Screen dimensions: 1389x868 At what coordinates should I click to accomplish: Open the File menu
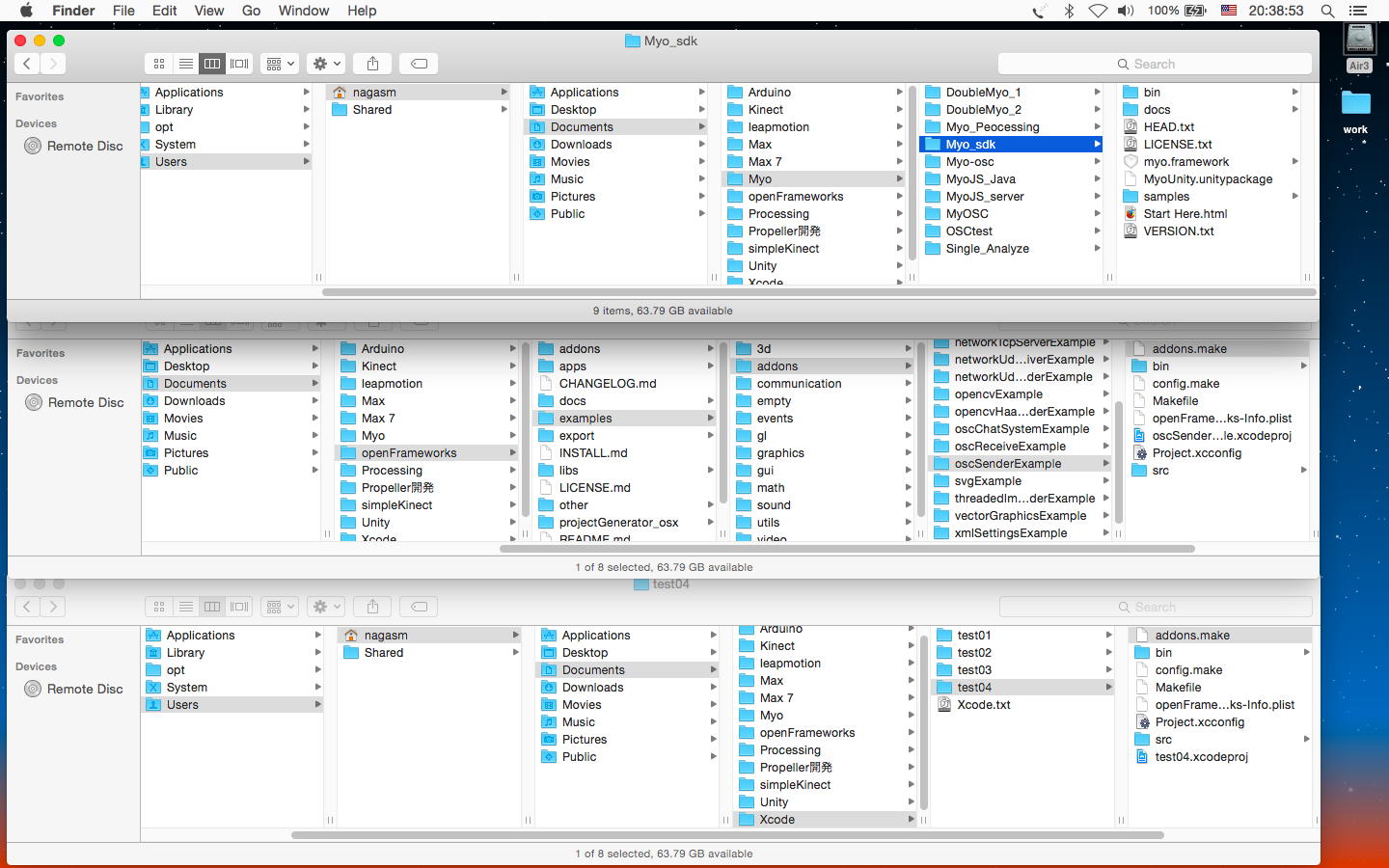point(123,11)
